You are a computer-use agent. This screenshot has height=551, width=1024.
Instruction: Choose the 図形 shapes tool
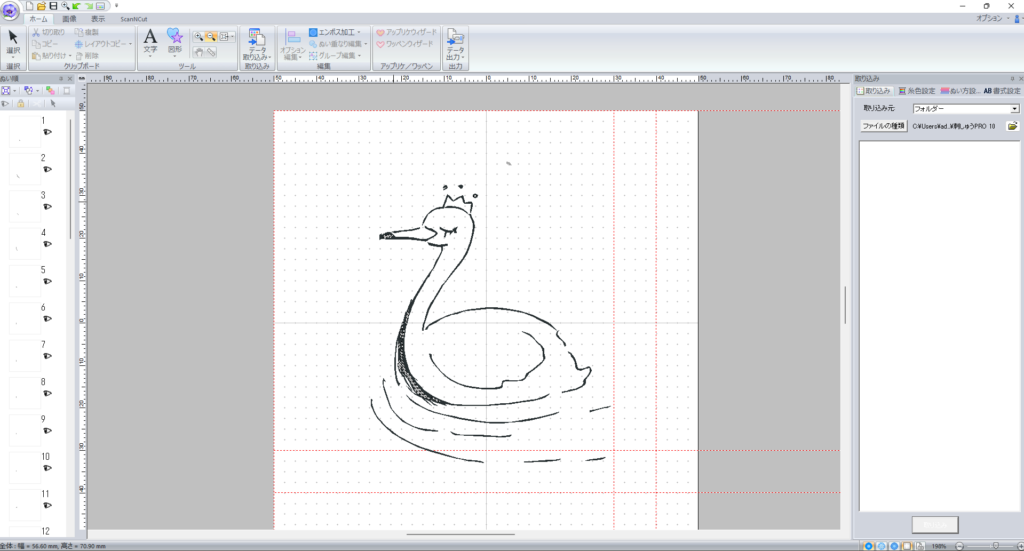[175, 41]
